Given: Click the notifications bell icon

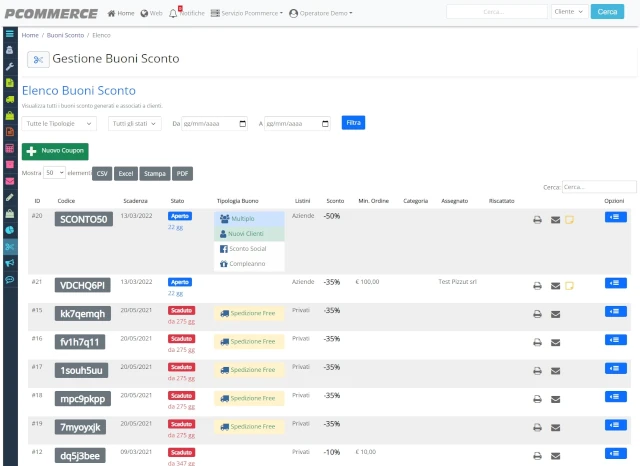Looking at the screenshot, I should tap(173, 13).
